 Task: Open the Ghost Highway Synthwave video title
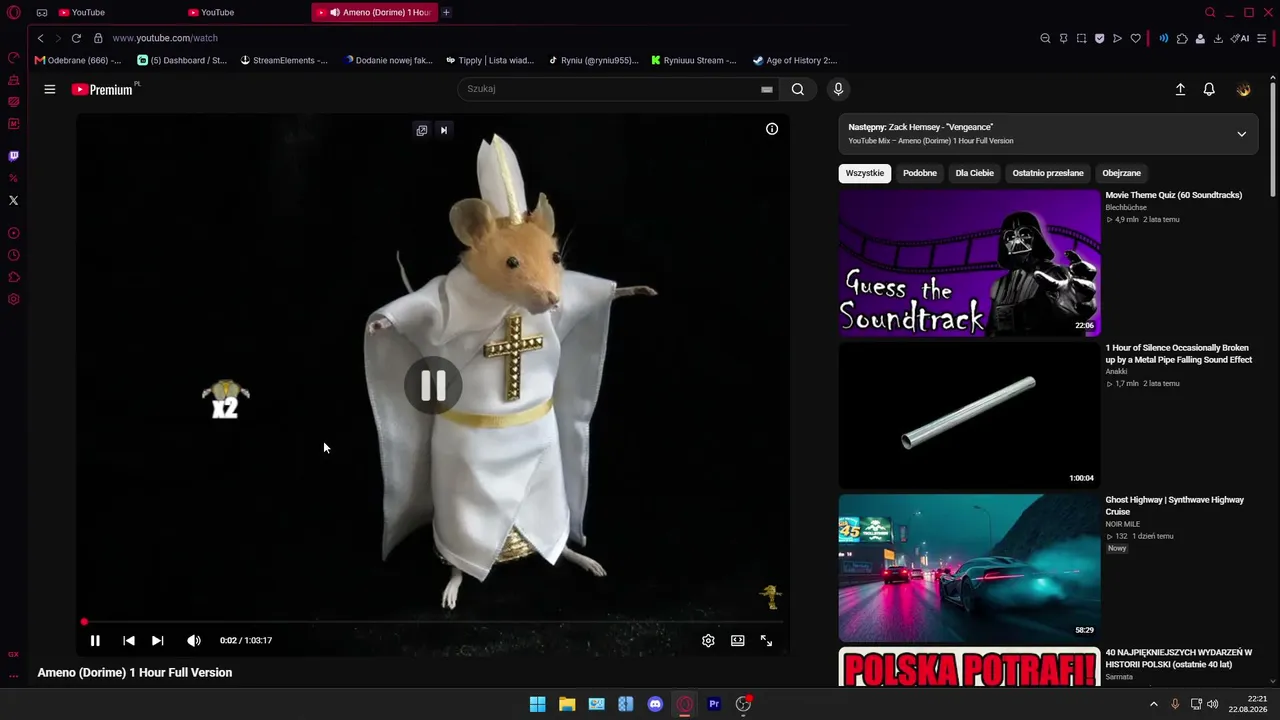click(x=1175, y=506)
